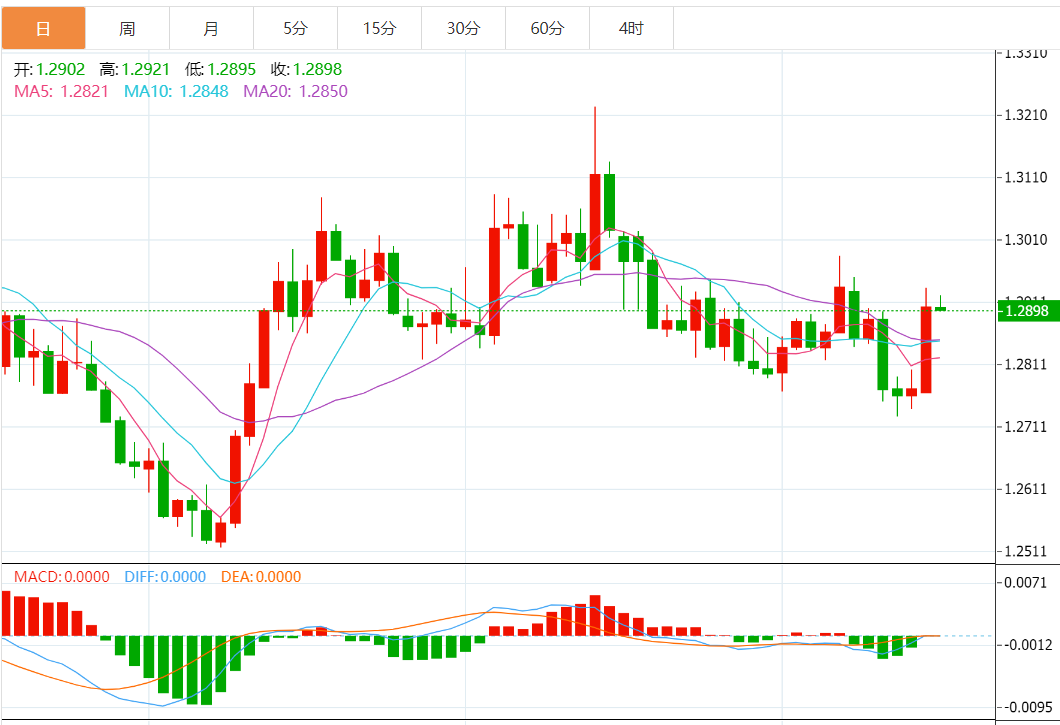Open the 60分 timeframe tab

point(548,28)
